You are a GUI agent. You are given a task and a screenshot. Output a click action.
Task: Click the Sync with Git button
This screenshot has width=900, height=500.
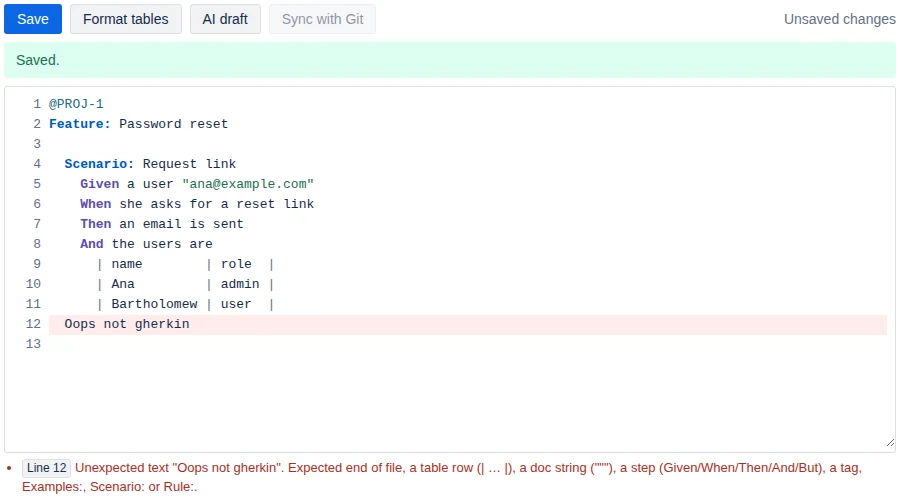click(x=322, y=19)
